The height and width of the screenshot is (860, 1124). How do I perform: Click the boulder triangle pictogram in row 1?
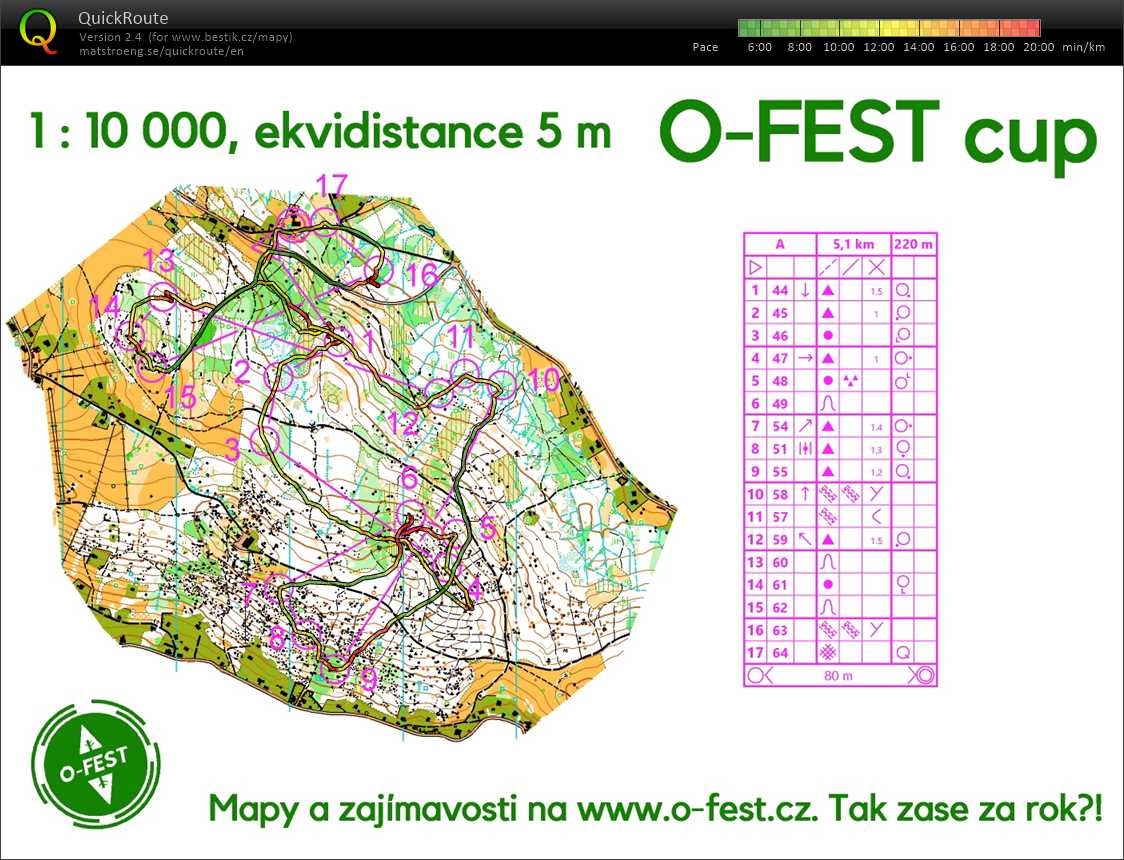coord(827,290)
